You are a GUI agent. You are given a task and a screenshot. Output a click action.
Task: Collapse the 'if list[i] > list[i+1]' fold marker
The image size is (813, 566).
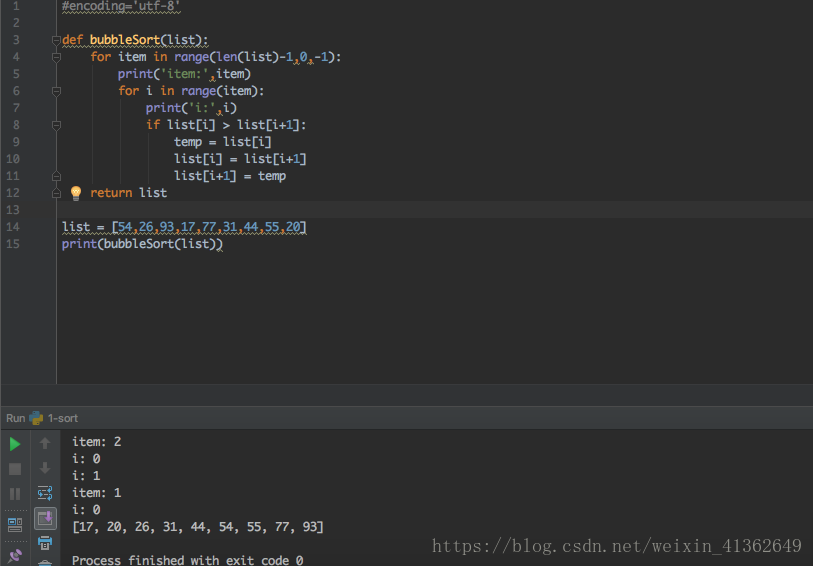coord(56,125)
